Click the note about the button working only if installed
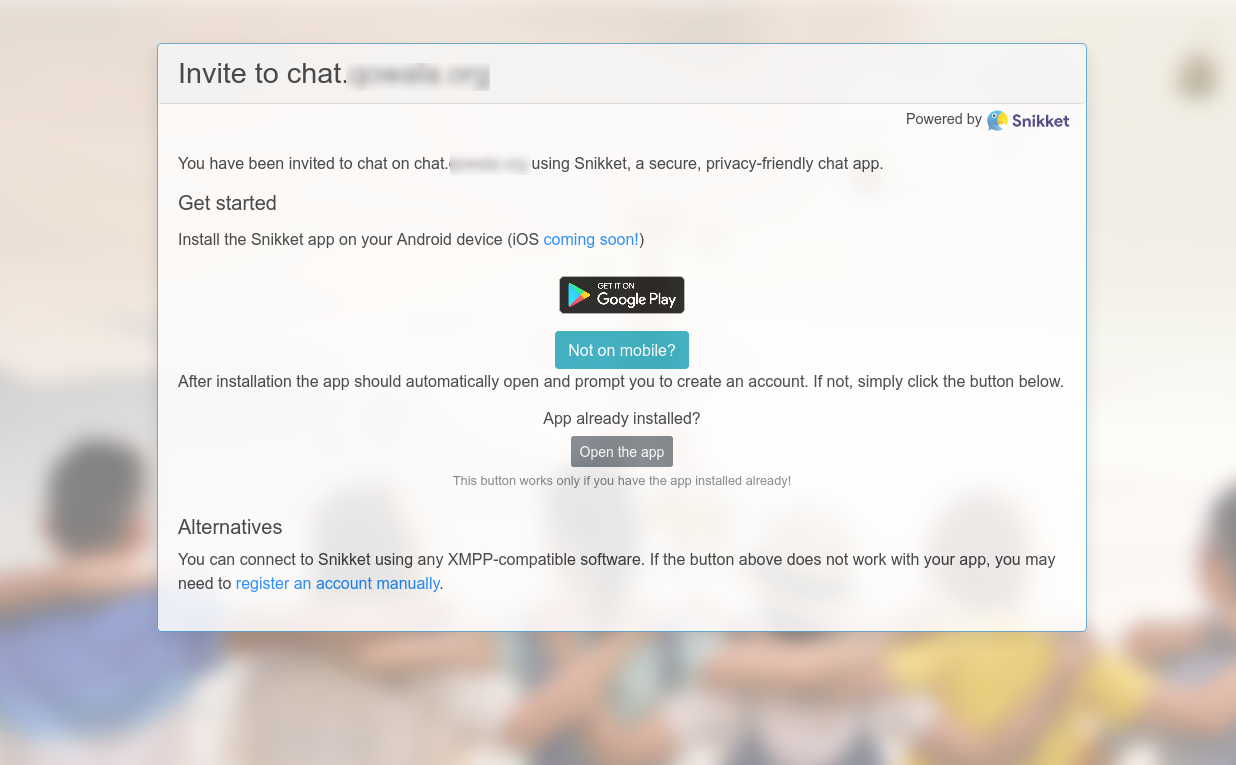The height and width of the screenshot is (765, 1236). tap(622, 481)
